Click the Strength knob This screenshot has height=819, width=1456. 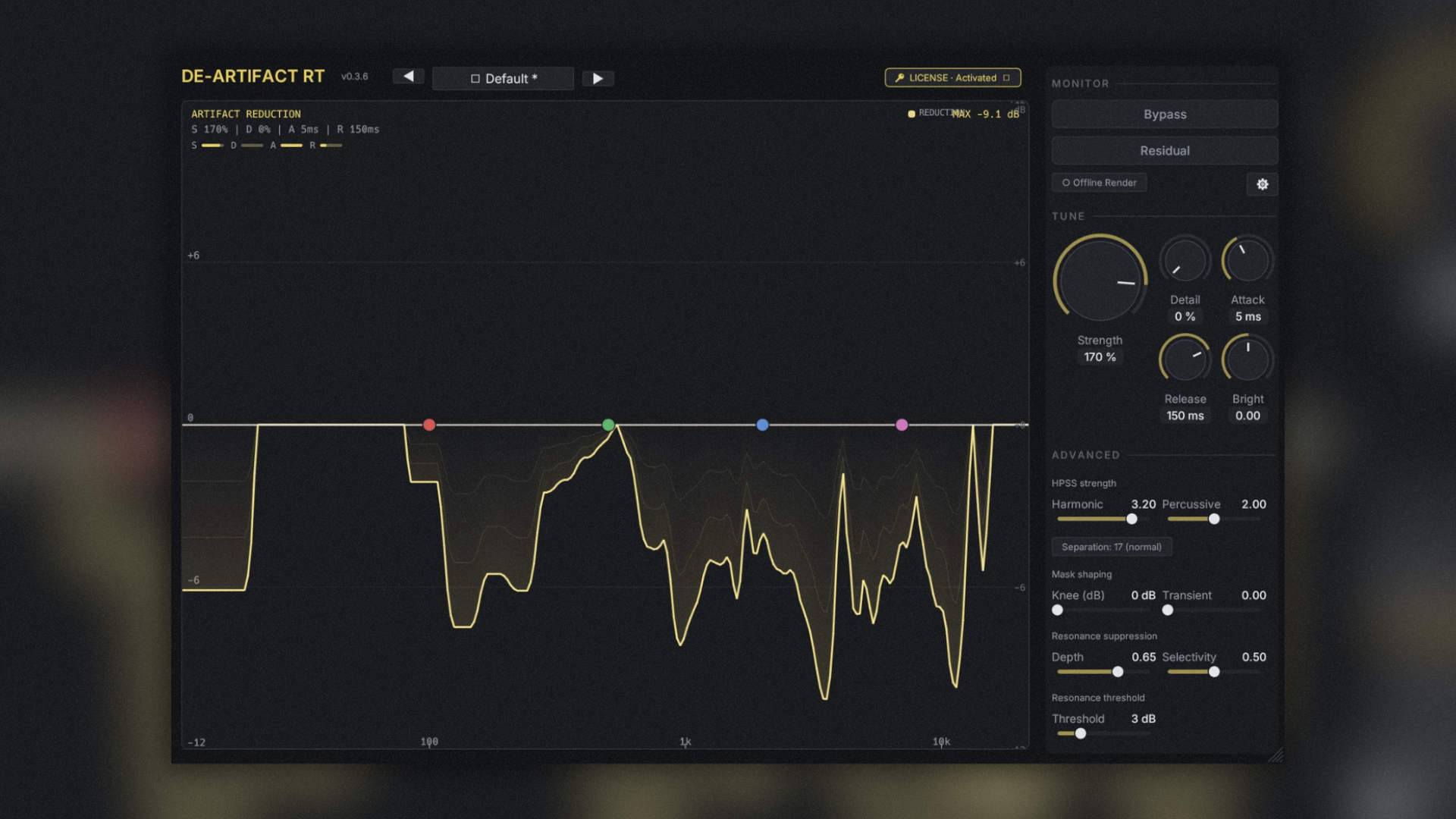[x=1100, y=280]
